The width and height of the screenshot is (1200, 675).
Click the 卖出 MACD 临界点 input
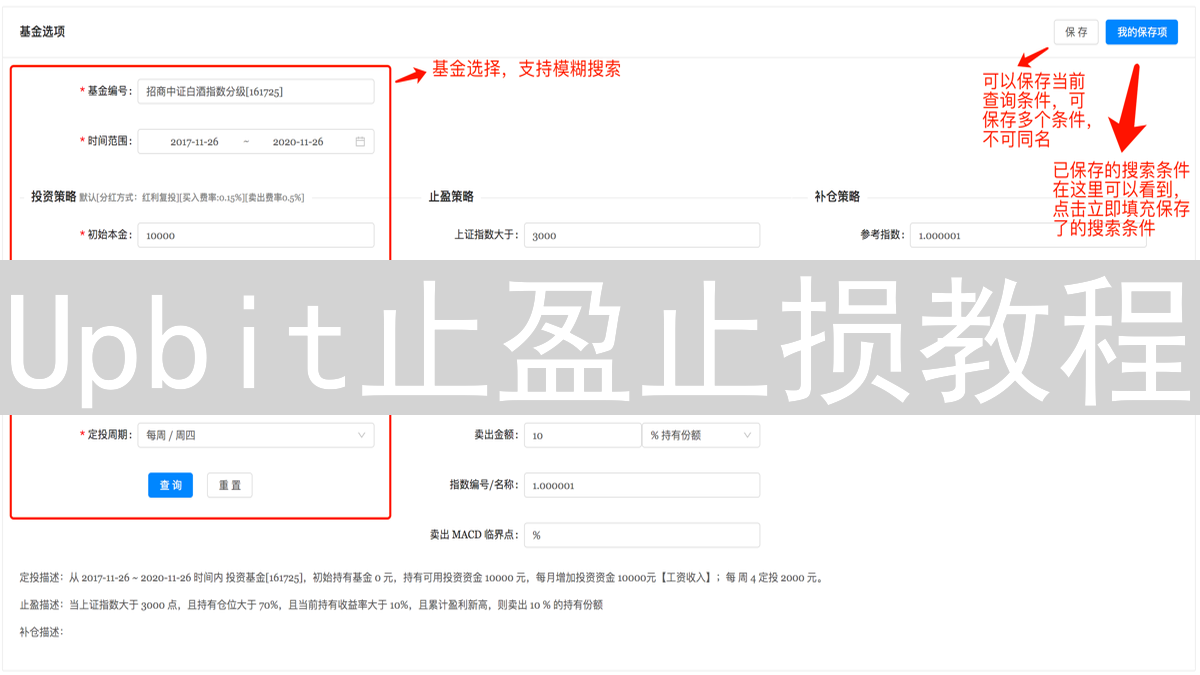[x=642, y=535]
